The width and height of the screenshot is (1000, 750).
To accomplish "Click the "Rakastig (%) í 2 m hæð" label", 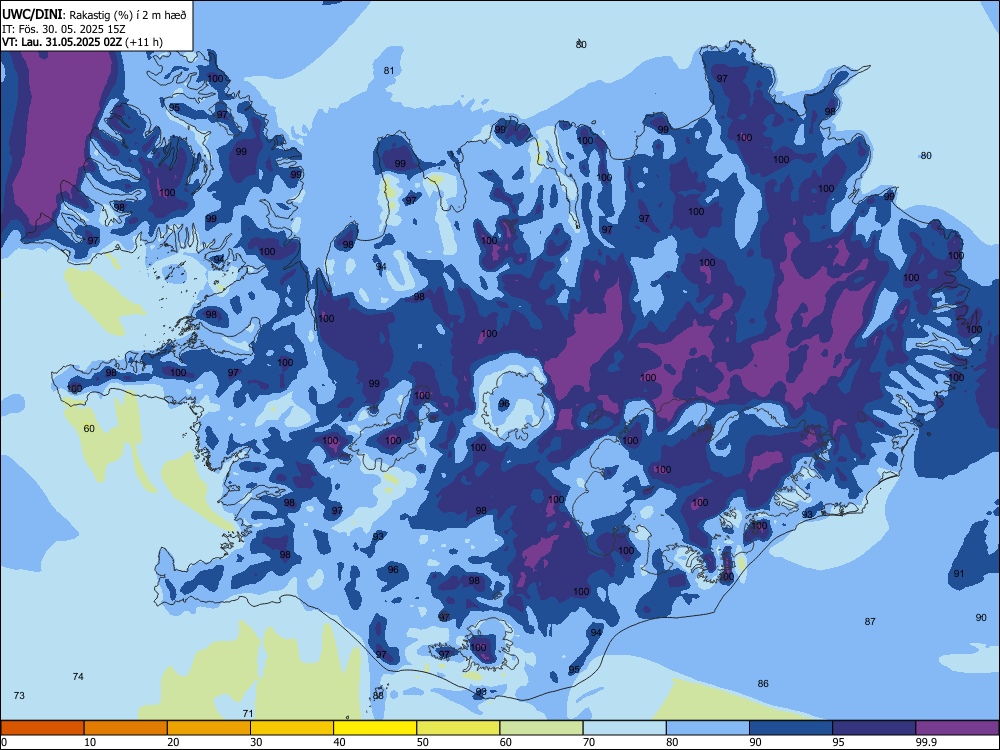I will click(128, 15).
